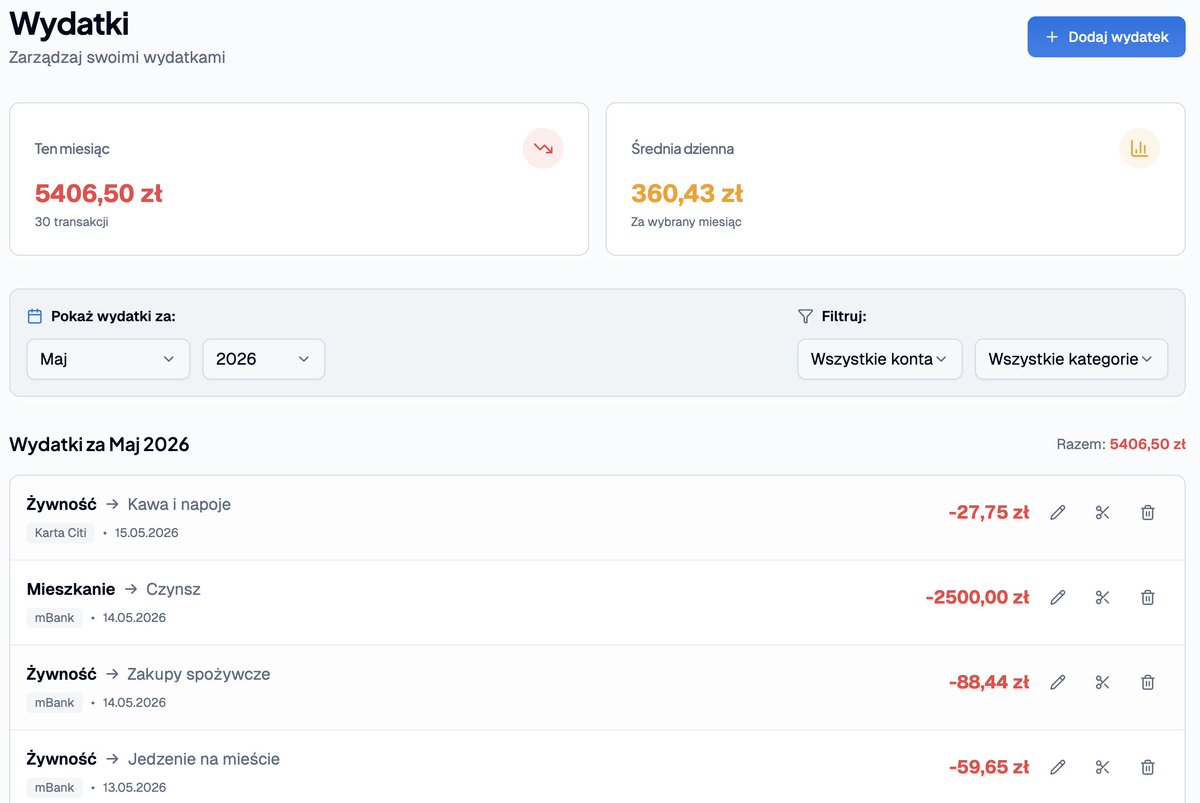1200x803 pixels.
Task: Click the -88,44 zł amount
Action: 989,682
